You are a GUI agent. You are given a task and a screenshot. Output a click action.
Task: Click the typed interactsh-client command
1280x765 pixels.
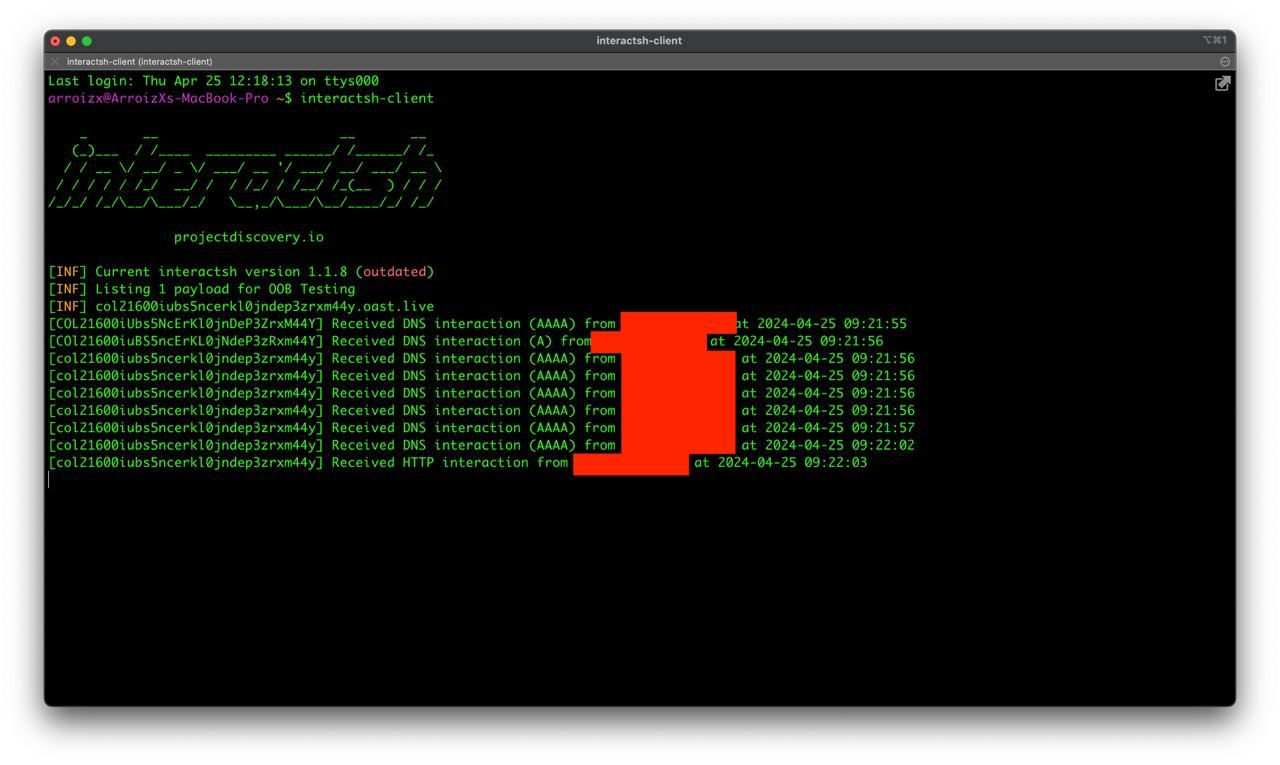pyautogui.click(x=367, y=98)
